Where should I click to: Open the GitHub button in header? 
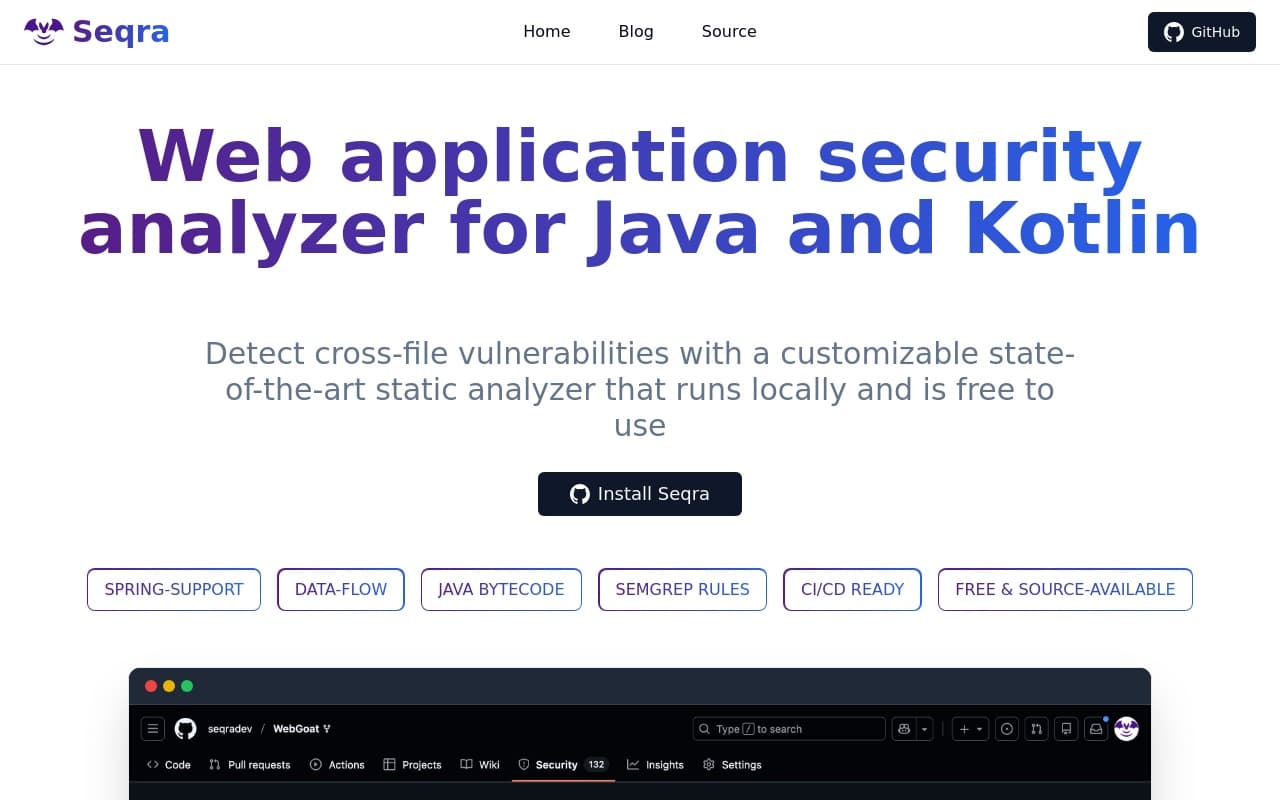1201,32
